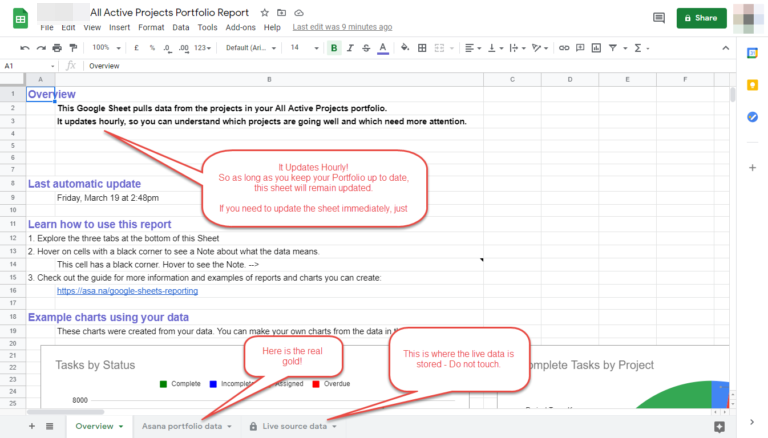The width and height of the screenshot is (768, 438).
Task: Click the green Share button
Action: [701, 18]
